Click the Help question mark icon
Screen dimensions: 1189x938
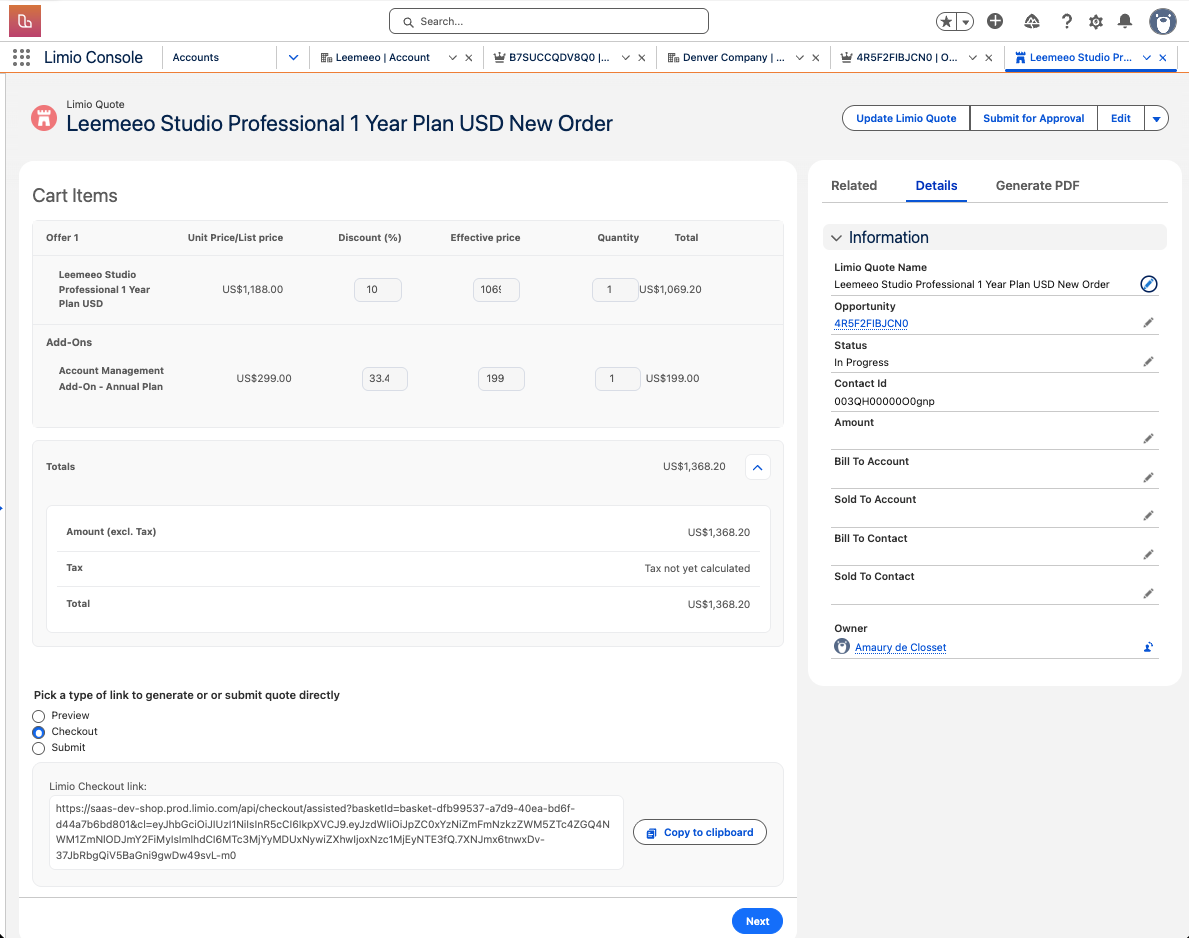[1067, 21]
